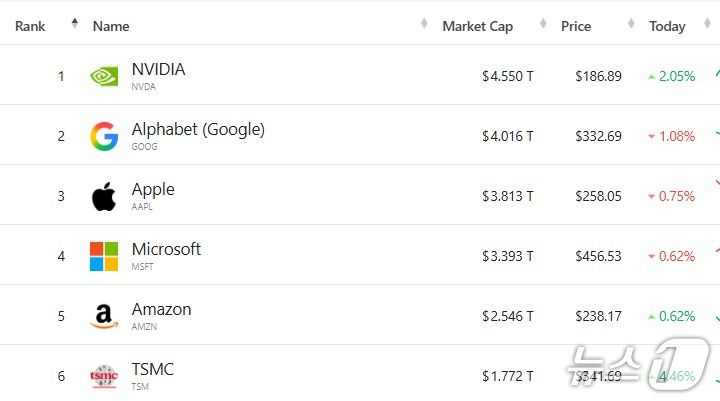Open the Alphabet (Google) company link
Viewport: 720px width, 401px height.
pyautogui.click(x=198, y=130)
